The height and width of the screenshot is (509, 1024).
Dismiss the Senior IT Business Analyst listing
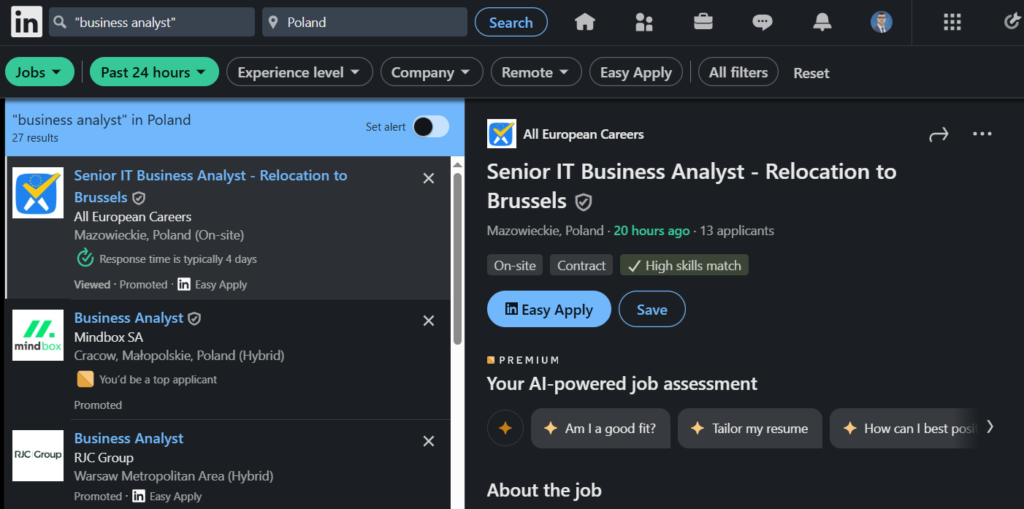(x=428, y=178)
